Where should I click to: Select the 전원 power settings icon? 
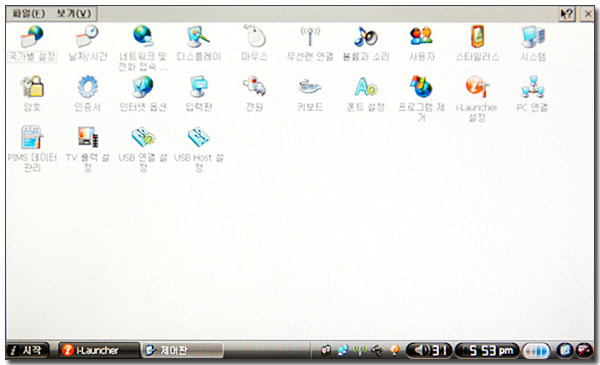click(x=254, y=86)
